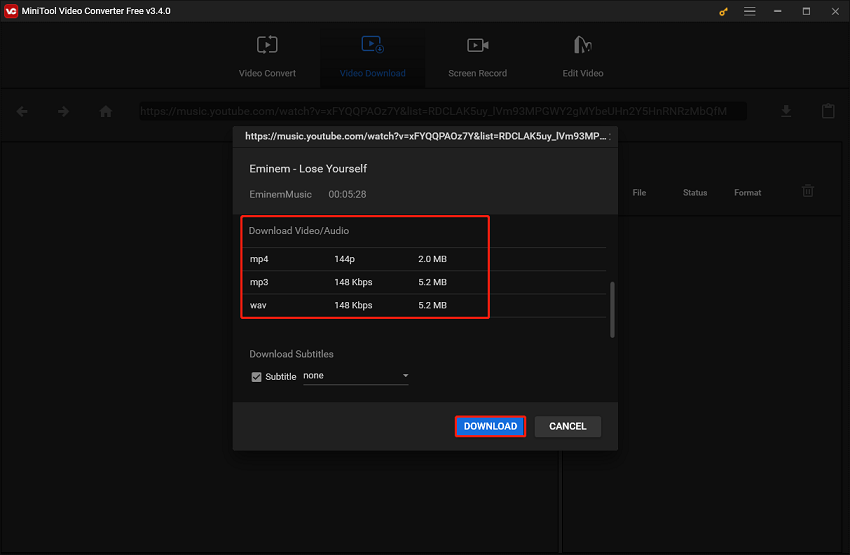Click the Video Download icon

[x=372, y=44]
